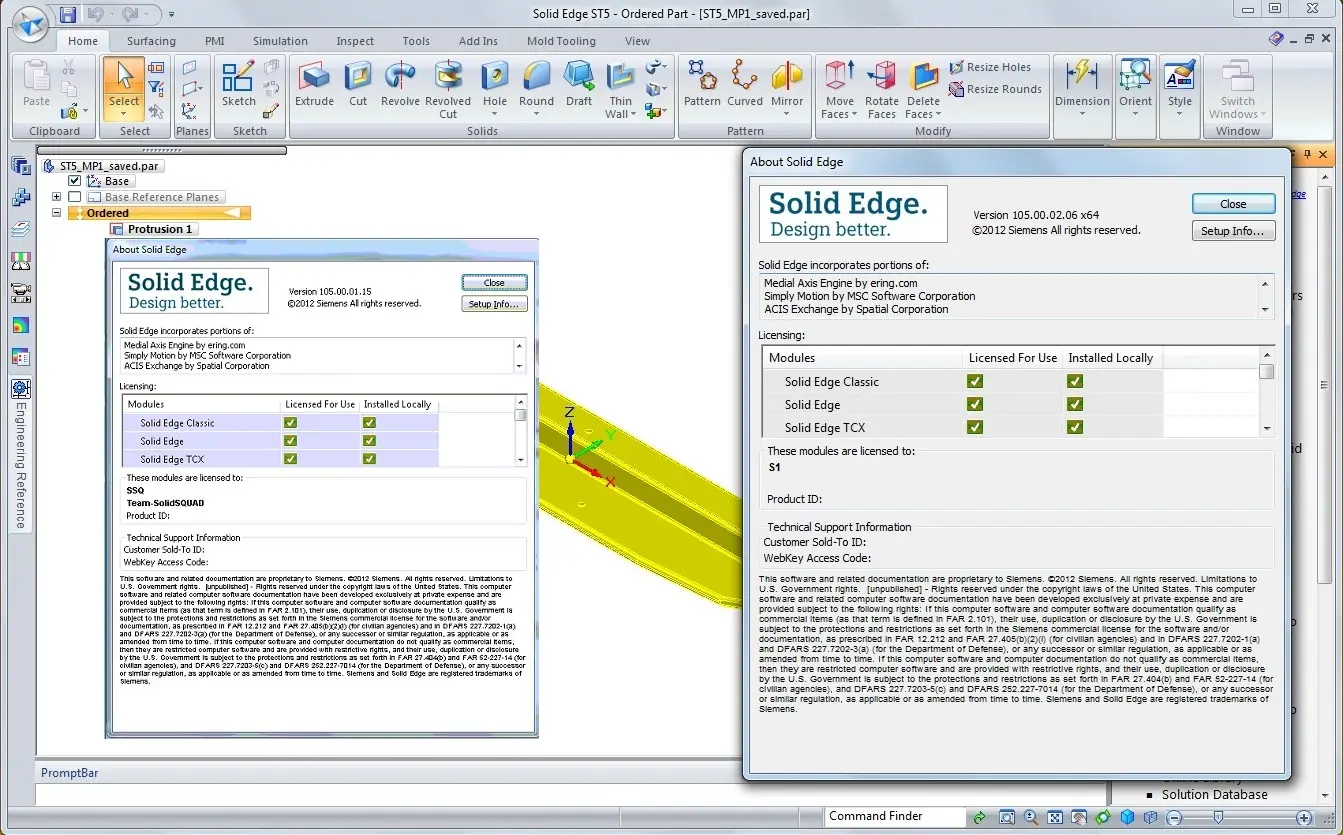Open the dropdown arrow under Hole
Viewport: 1343px width, 835px height.
495,113
